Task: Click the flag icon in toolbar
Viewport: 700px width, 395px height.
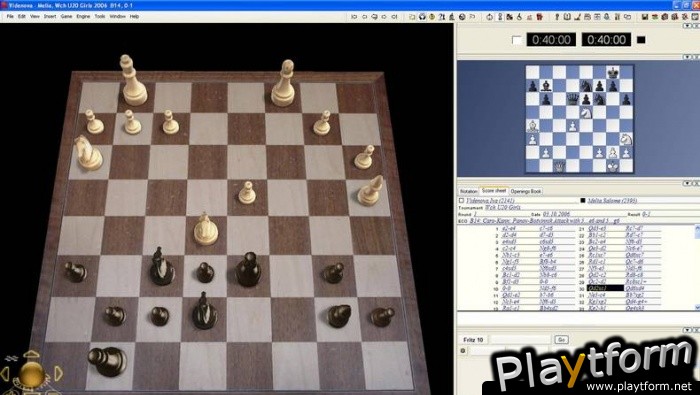Action: point(472,17)
